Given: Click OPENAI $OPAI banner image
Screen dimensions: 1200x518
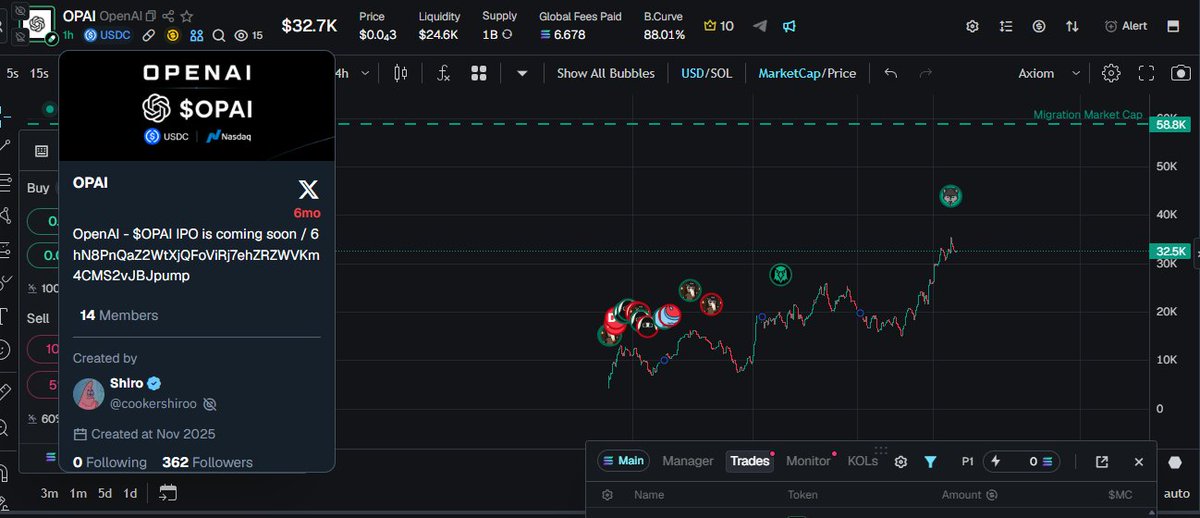Looking at the screenshot, I should (x=196, y=107).
